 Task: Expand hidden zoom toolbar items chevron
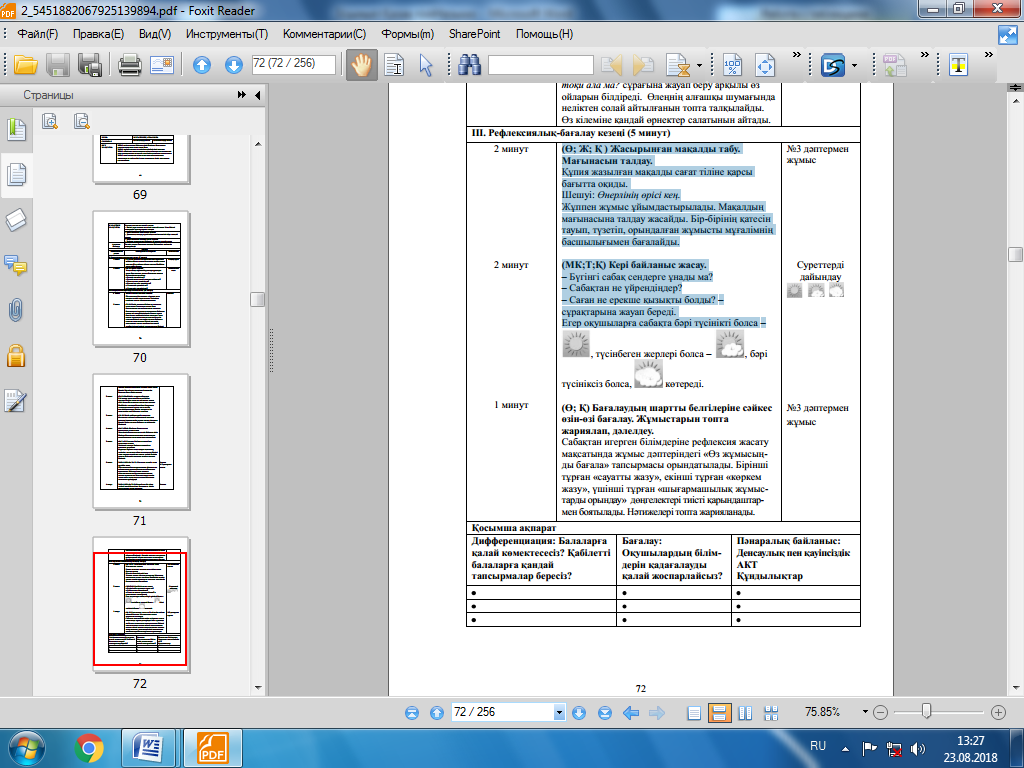(796, 55)
